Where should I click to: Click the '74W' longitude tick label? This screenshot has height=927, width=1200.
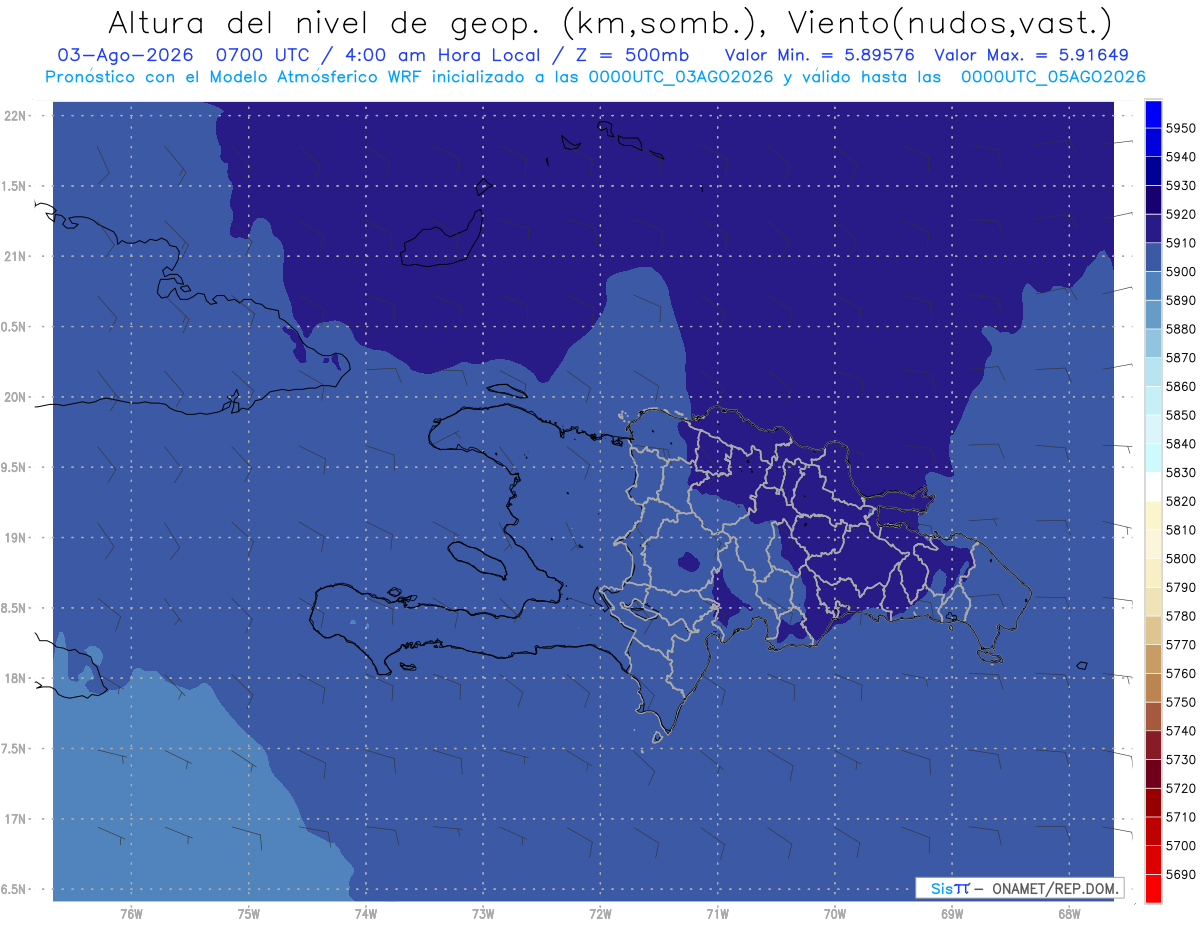tap(366, 912)
